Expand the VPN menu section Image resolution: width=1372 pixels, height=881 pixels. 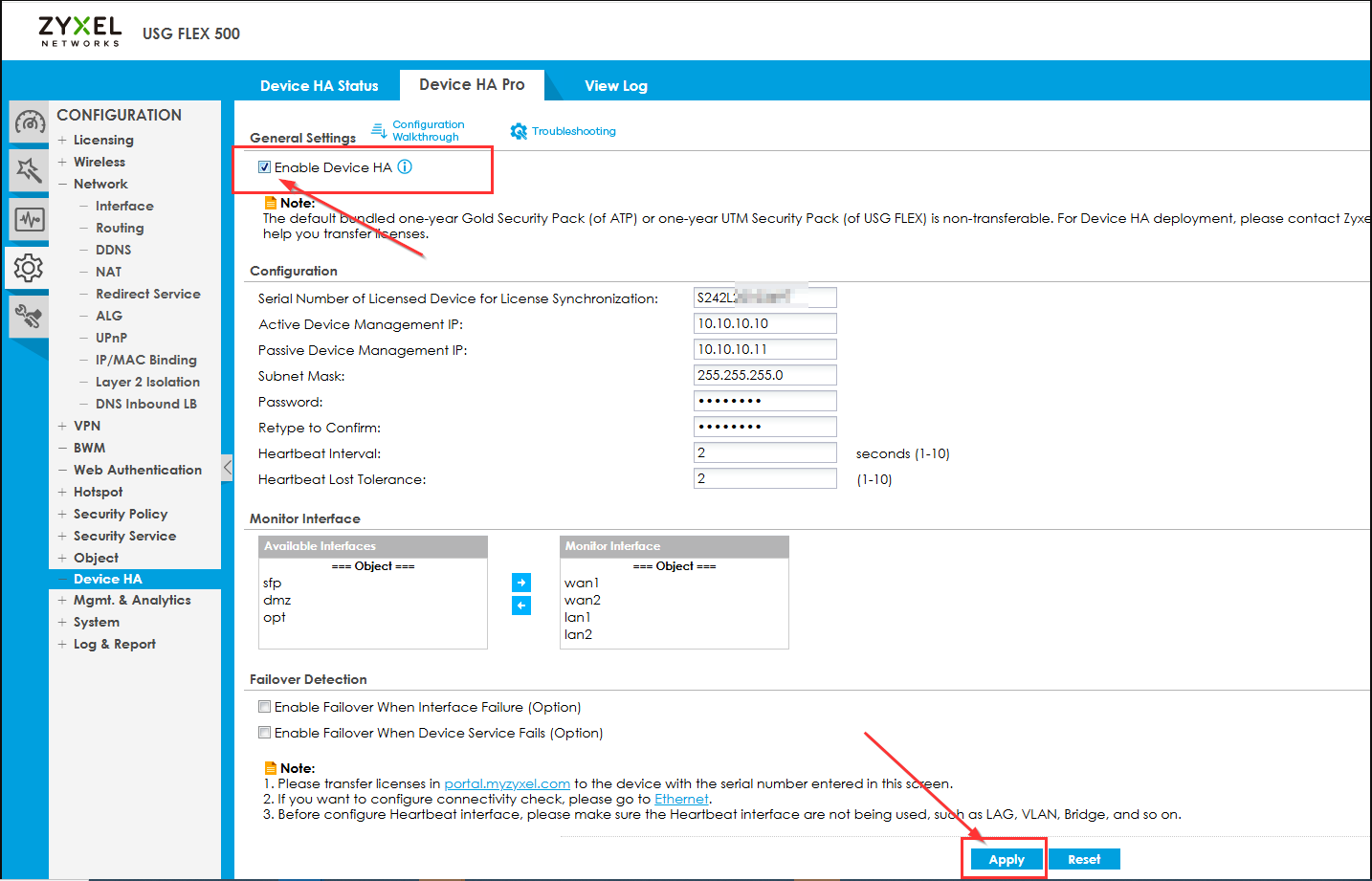tap(62, 426)
